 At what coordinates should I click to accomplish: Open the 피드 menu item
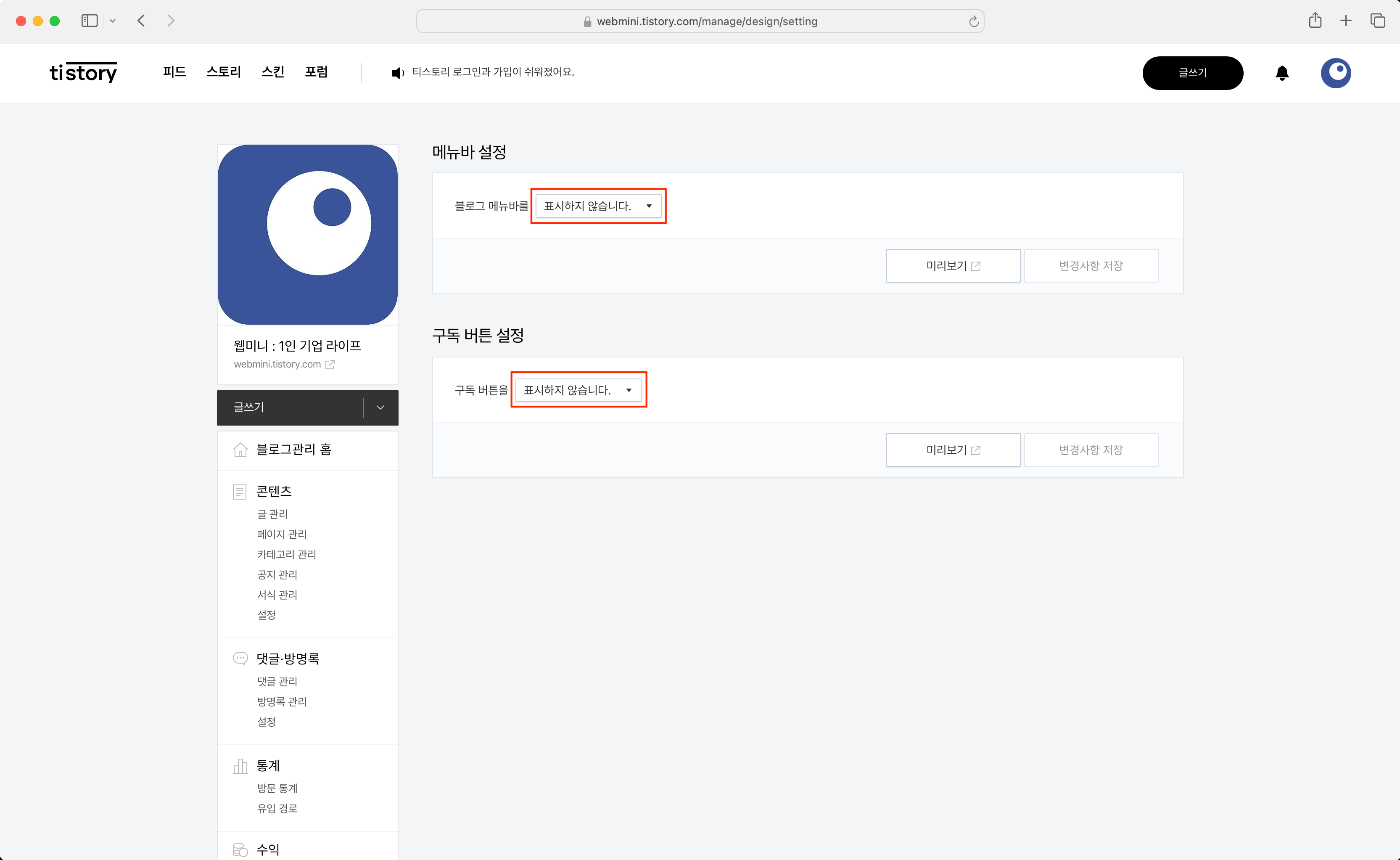[x=174, y=72]
